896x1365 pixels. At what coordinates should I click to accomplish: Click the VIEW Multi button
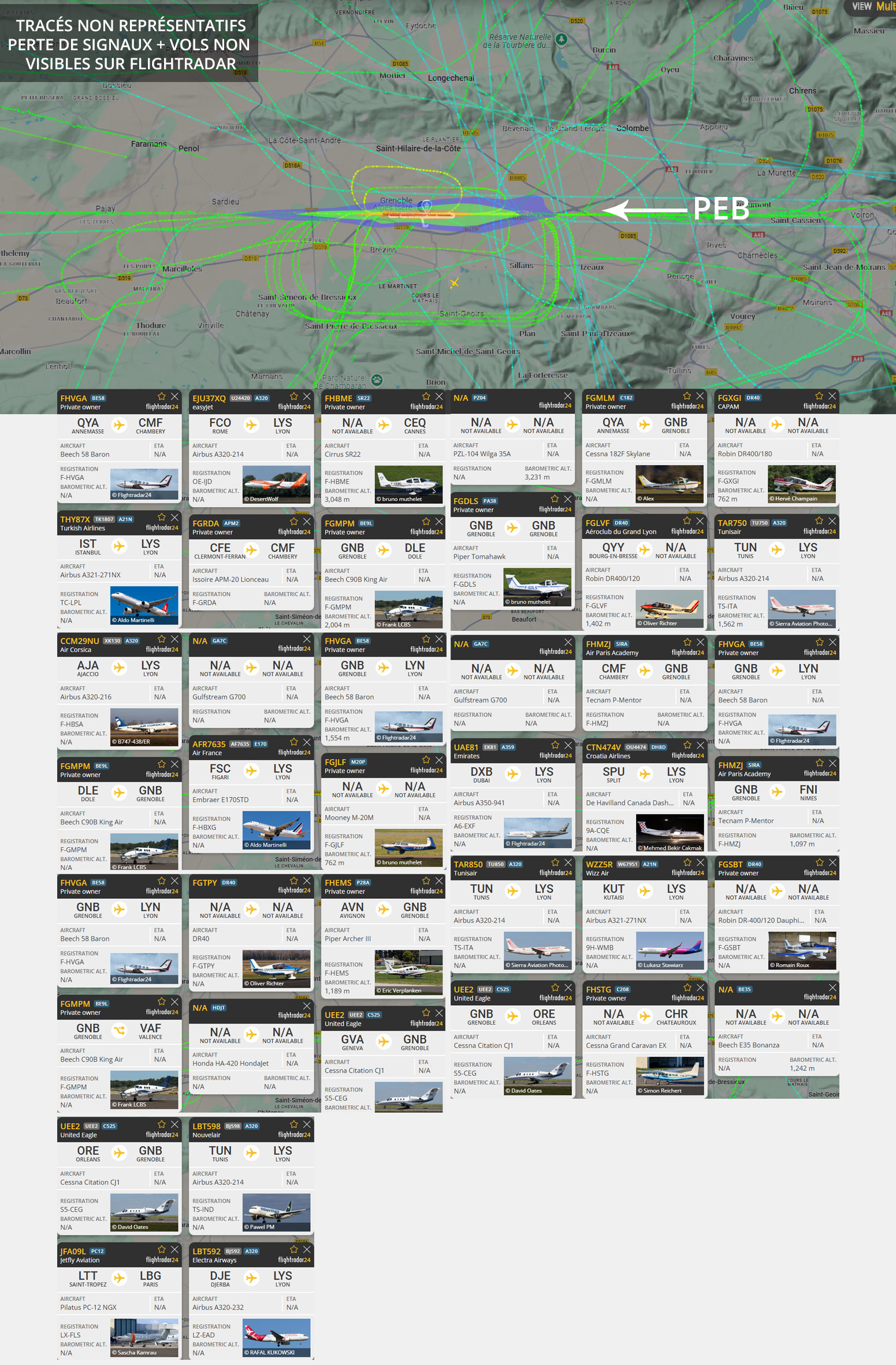(x=873, y=6)
